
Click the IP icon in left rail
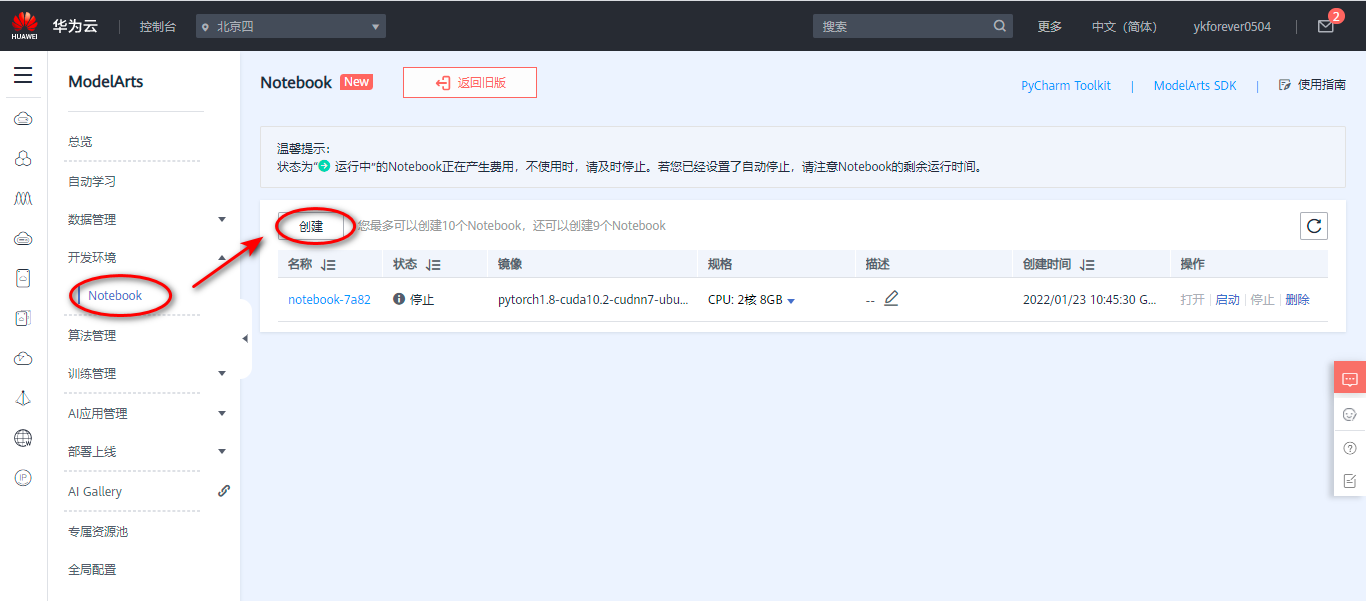(x=23, y=478)
